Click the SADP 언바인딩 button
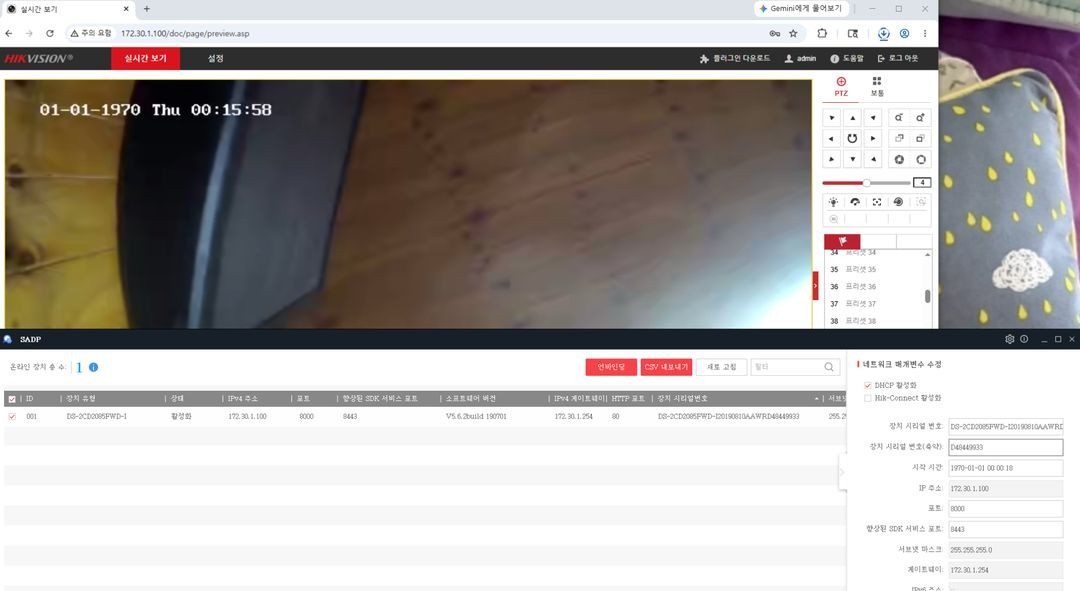Image resolution: width=1080 pixels, height=591 pixels. pos(611,367)
